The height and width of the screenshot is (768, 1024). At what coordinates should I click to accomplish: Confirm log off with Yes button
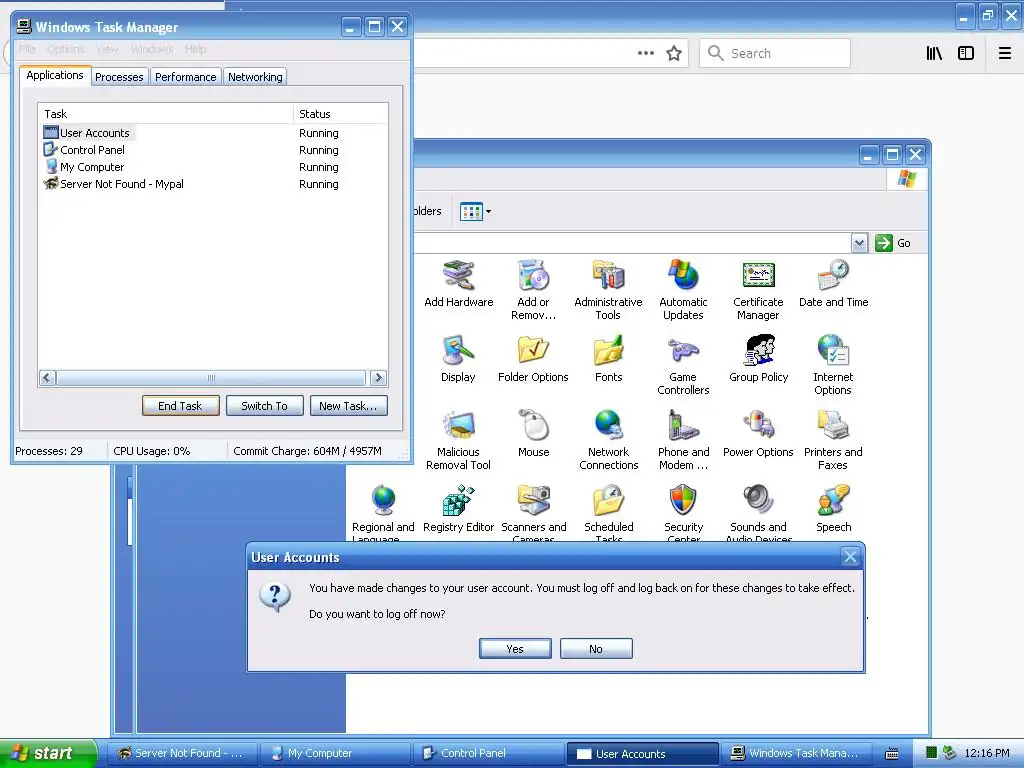click(x=515, y=648)
